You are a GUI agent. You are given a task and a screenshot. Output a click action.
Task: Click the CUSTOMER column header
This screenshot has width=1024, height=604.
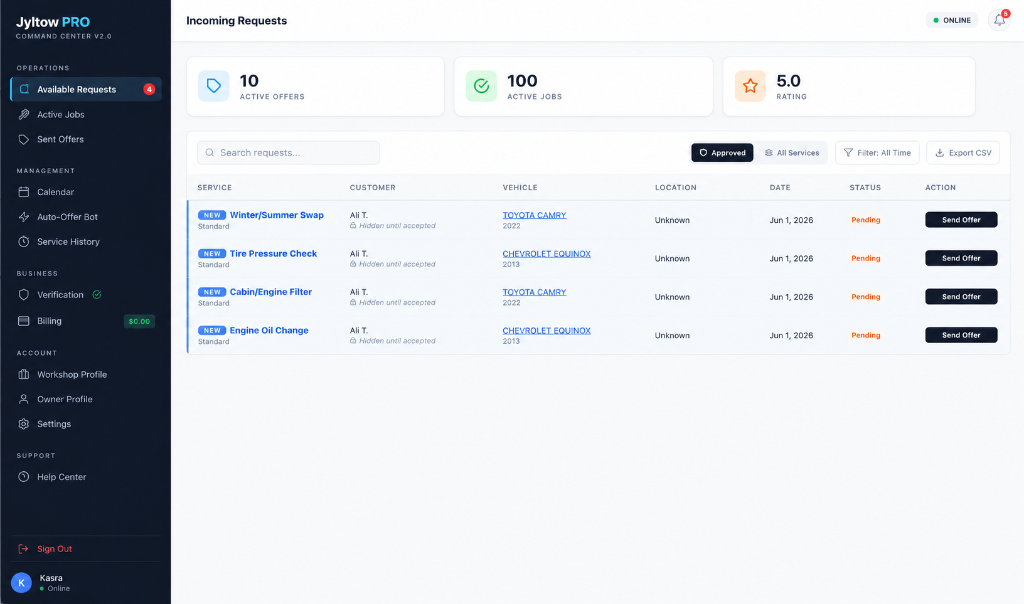[372, 187]
